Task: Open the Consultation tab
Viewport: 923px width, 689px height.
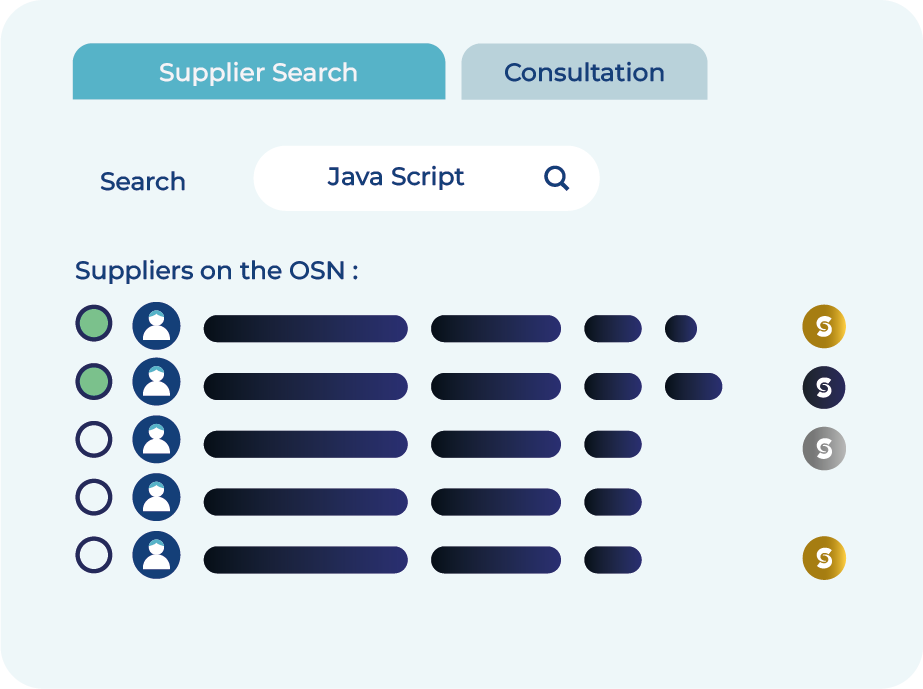Action: [584, 72]
